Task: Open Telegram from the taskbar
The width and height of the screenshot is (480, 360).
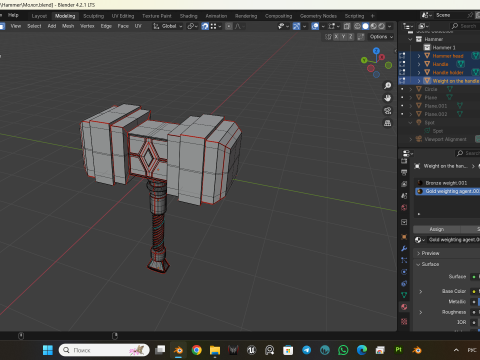Action: [306, 350]
